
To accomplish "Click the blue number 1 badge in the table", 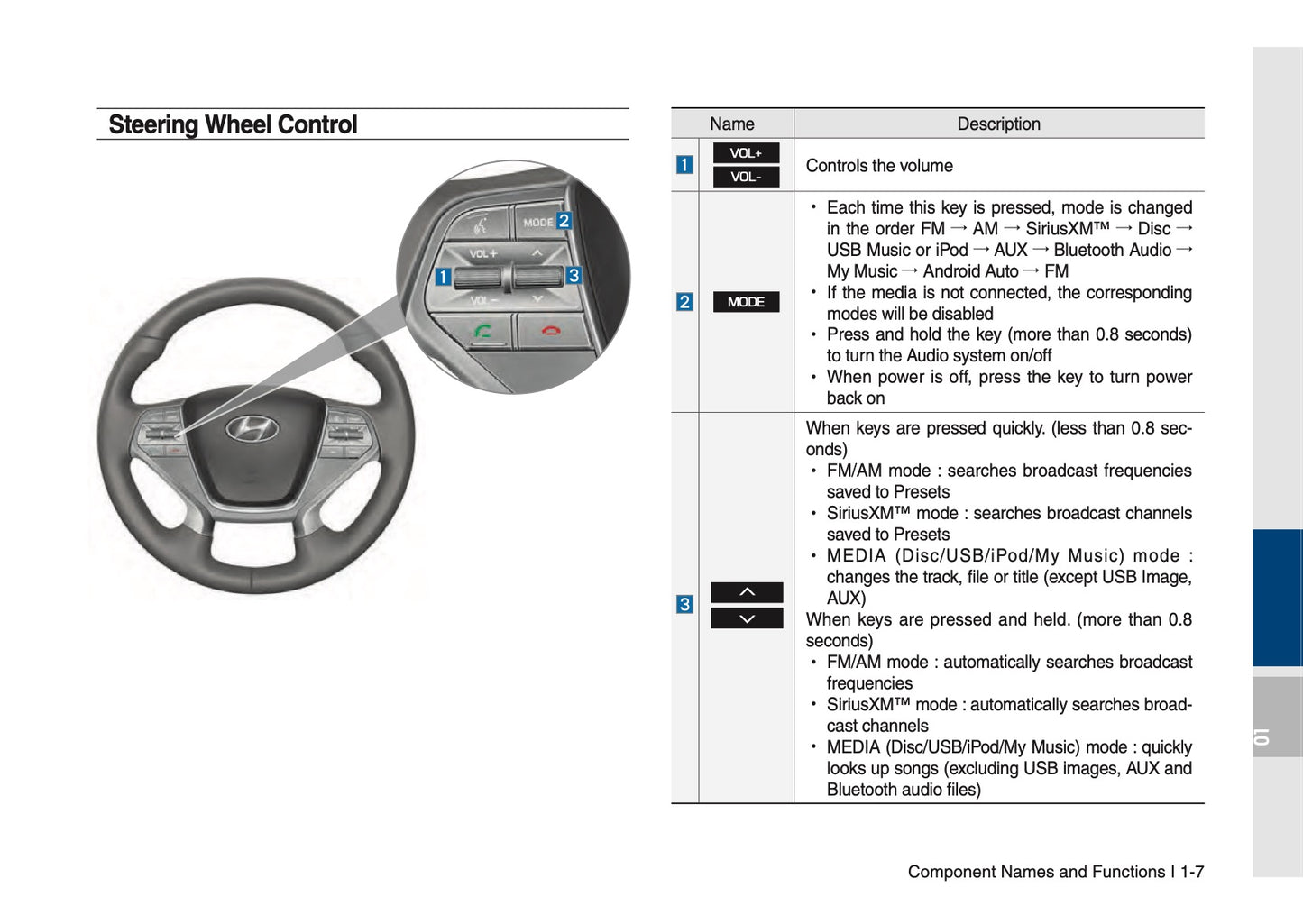I will [x=684, y=165].
